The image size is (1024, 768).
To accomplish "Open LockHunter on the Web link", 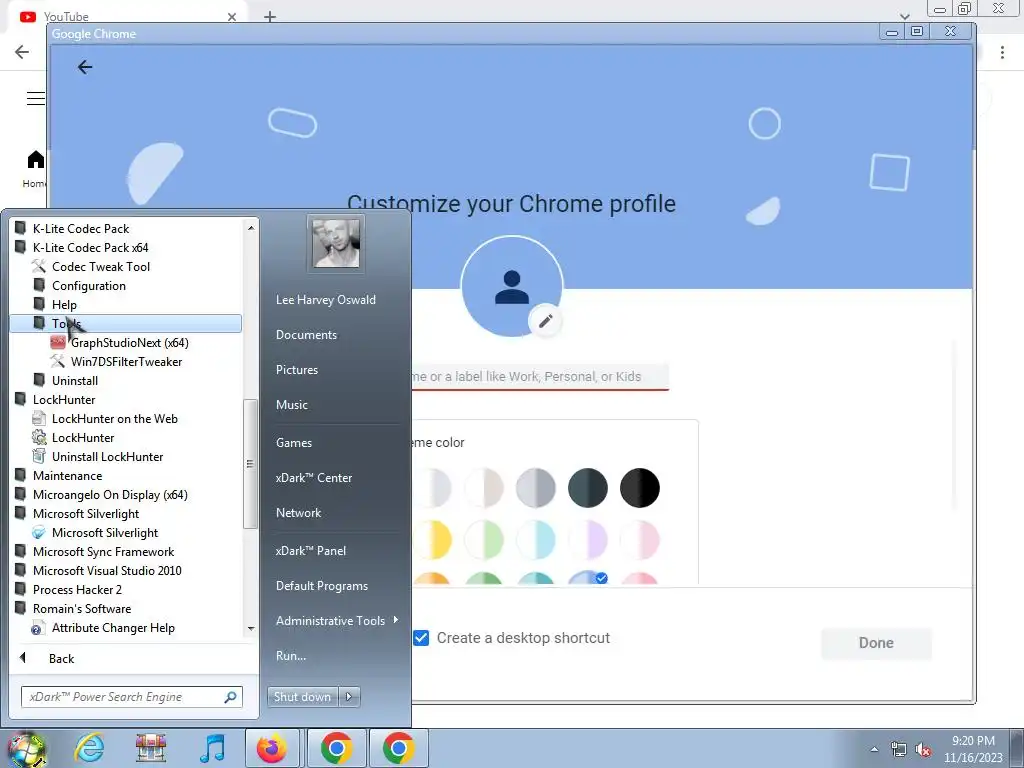I will 114,419.
